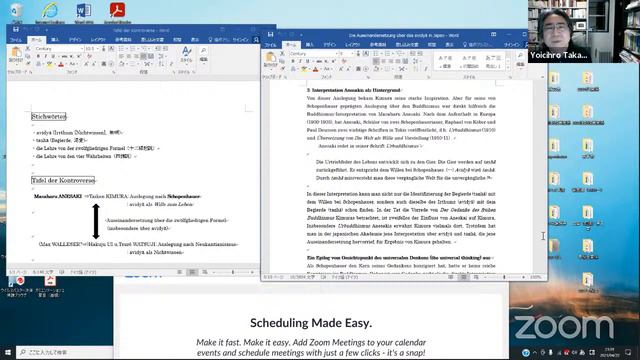This screenshot has width=640, height=360.
Task: Open the ファイル tab in left Word window
Action: tap(16, 40)
